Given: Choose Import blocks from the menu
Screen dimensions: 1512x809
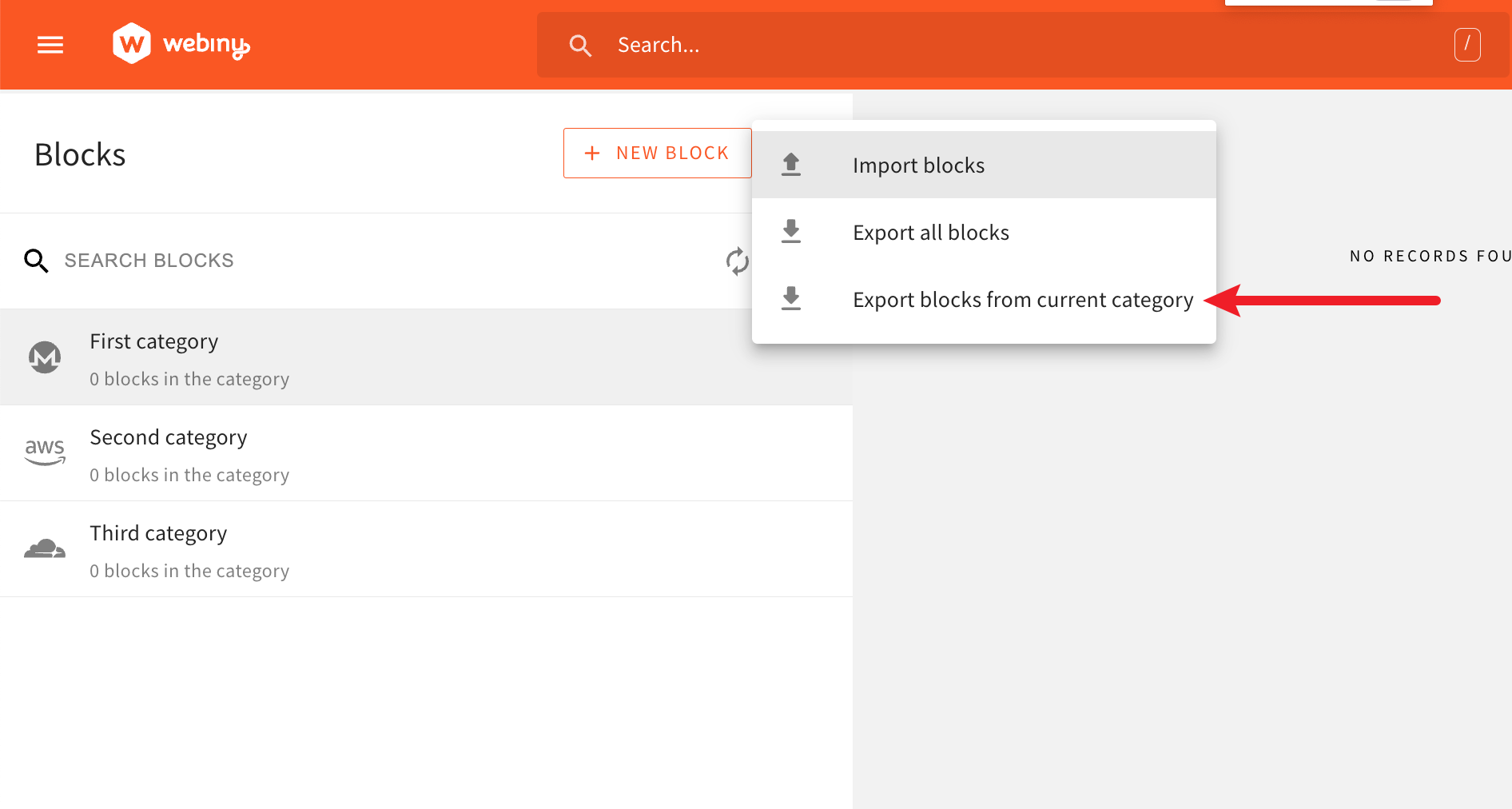Looking at the screenshot, I should click(917, 165).
